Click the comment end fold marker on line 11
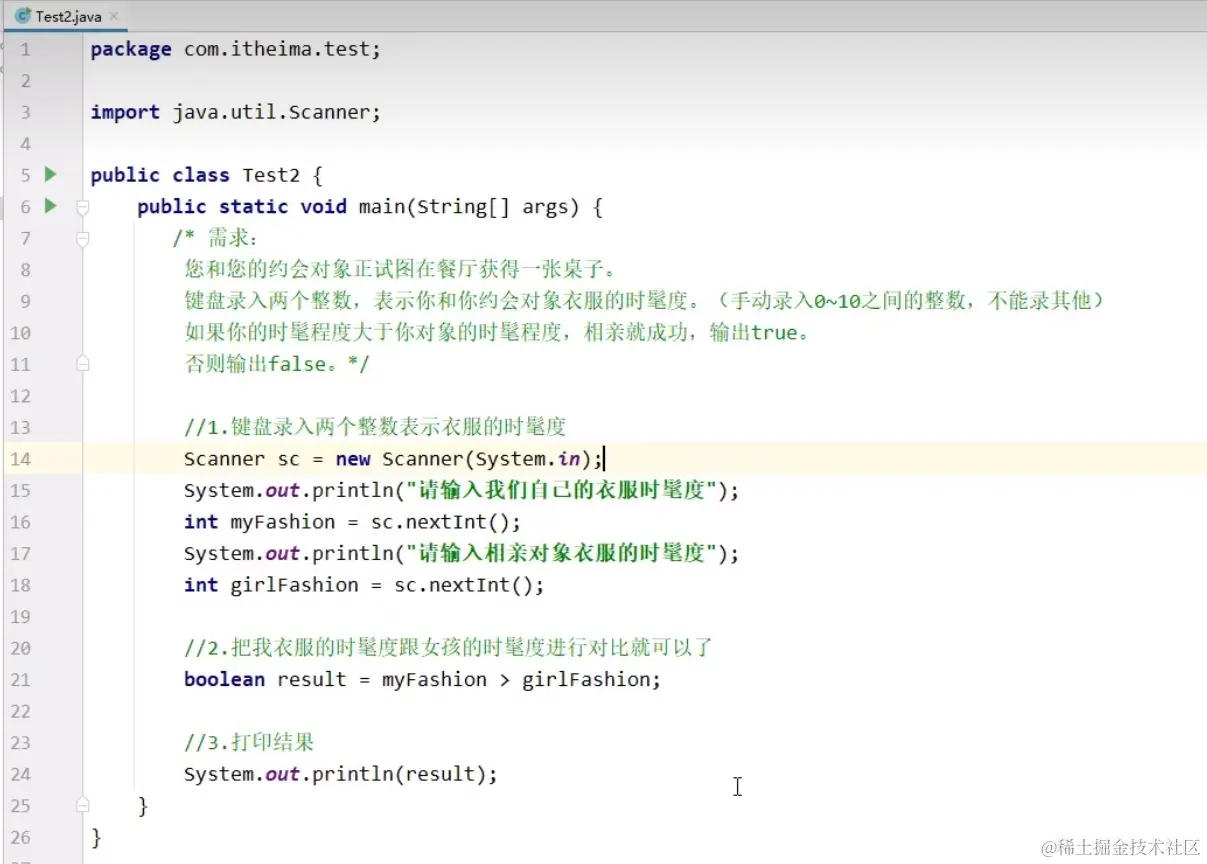The width and height of the screenshot is (1207, 864). (83, 365)
